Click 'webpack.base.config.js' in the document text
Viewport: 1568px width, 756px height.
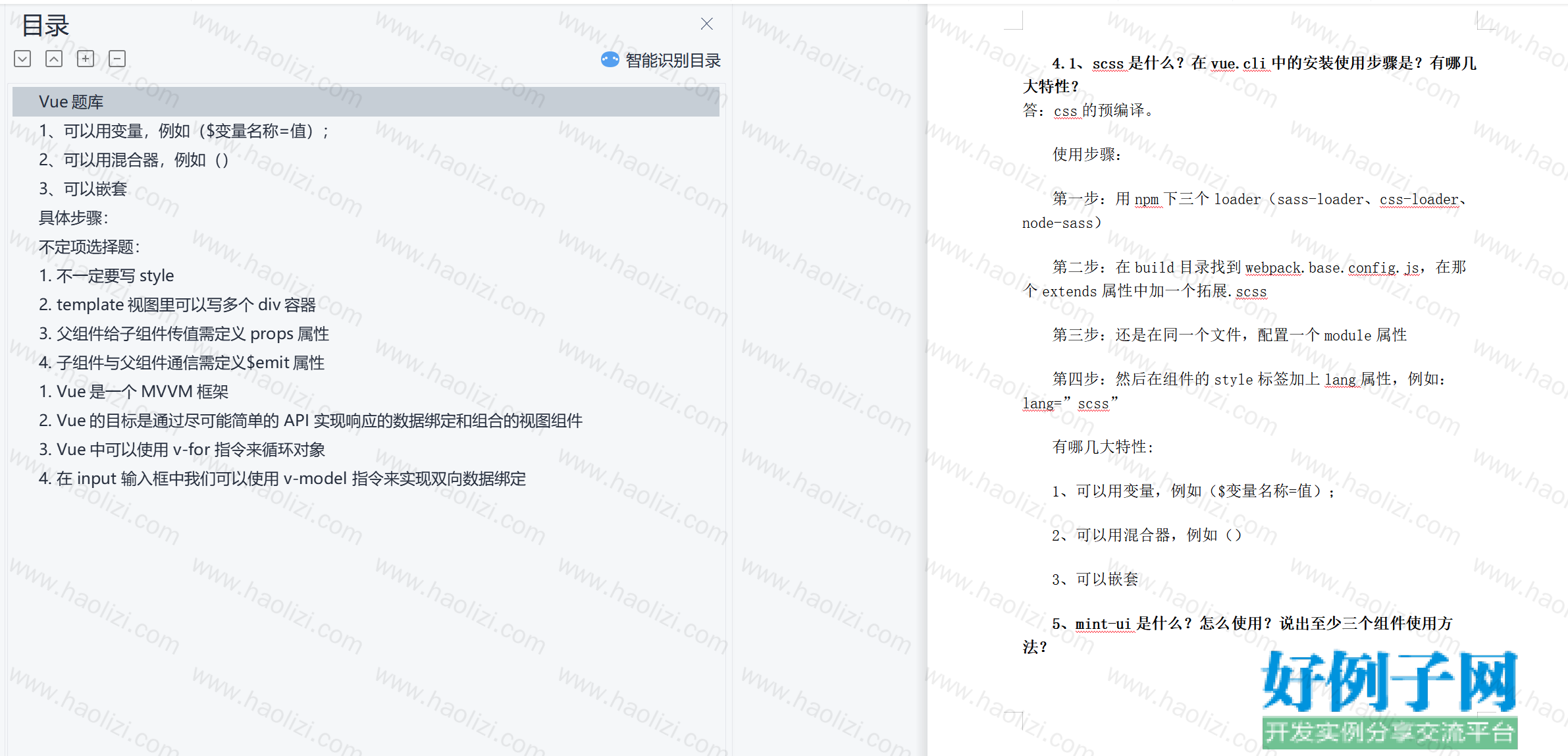(x=1332, y=268)
